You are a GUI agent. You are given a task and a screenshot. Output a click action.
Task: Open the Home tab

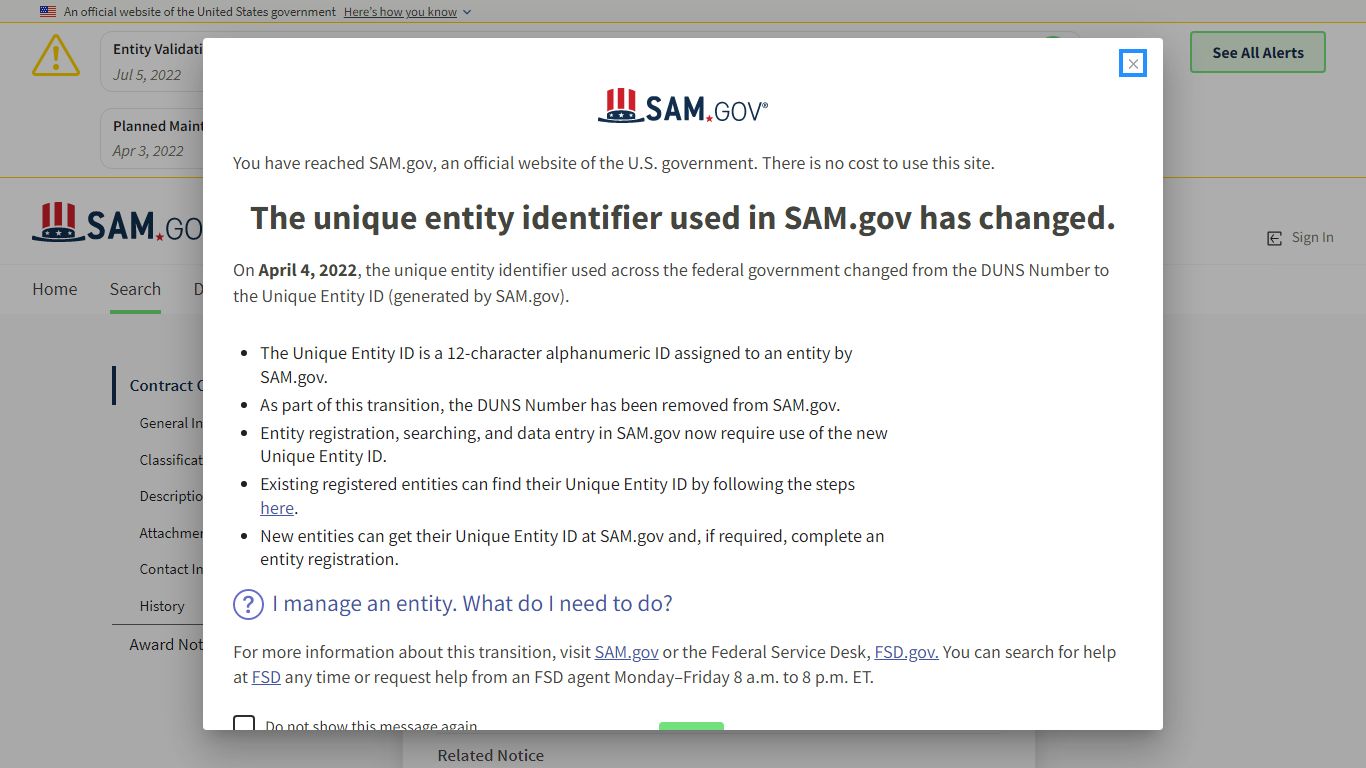point(54,289)
